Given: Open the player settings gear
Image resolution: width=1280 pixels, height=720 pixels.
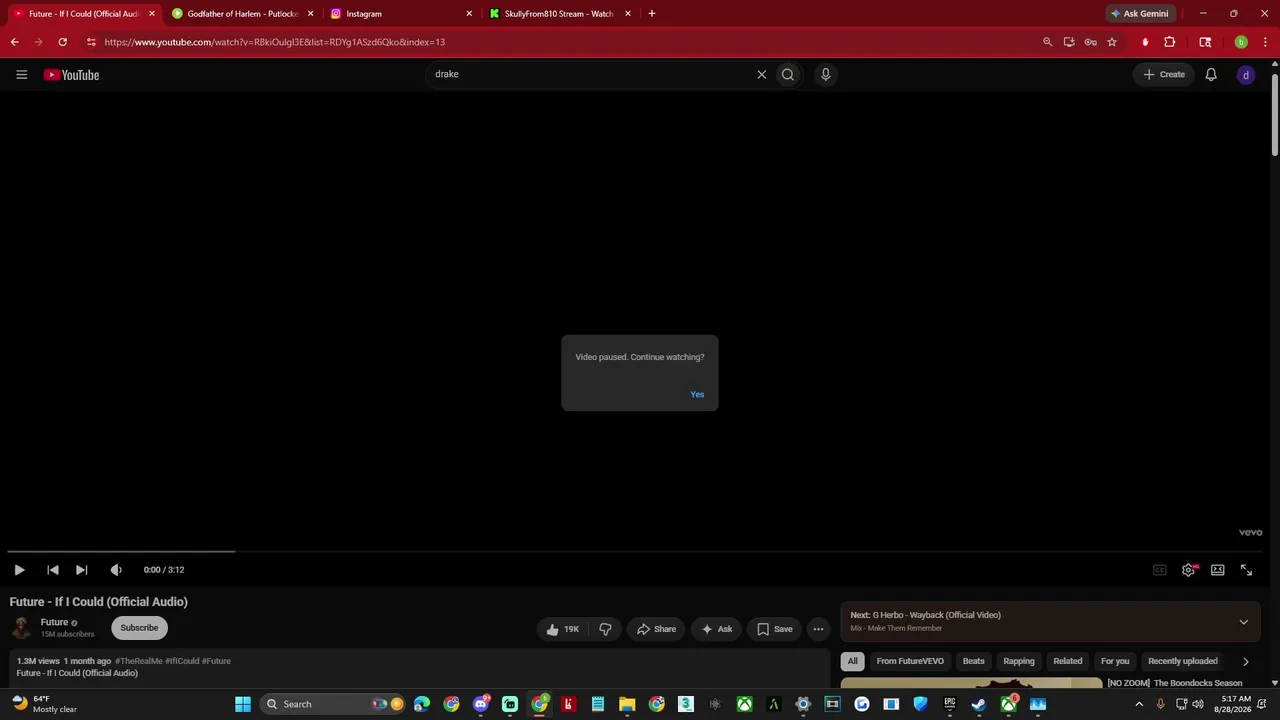Looking at the screenshot, I should point(1189,570).
